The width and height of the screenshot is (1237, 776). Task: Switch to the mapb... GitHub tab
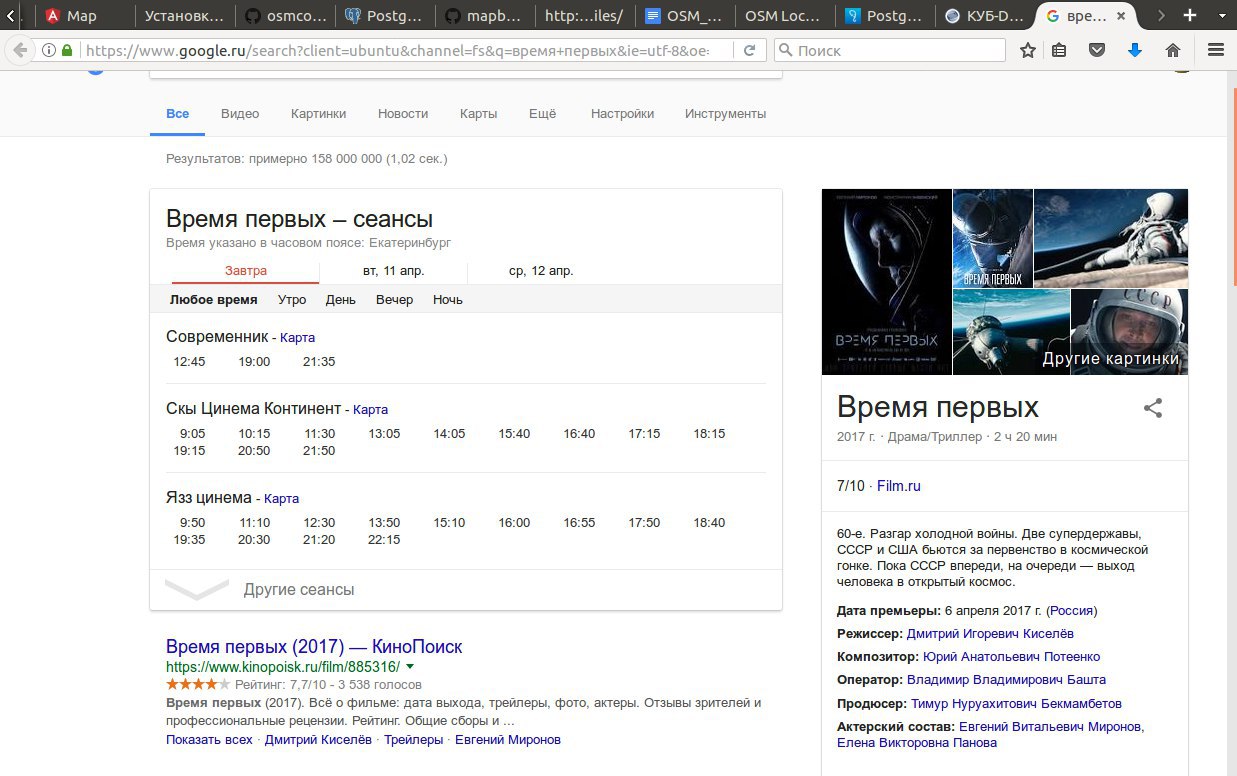[x=483, y=16]
